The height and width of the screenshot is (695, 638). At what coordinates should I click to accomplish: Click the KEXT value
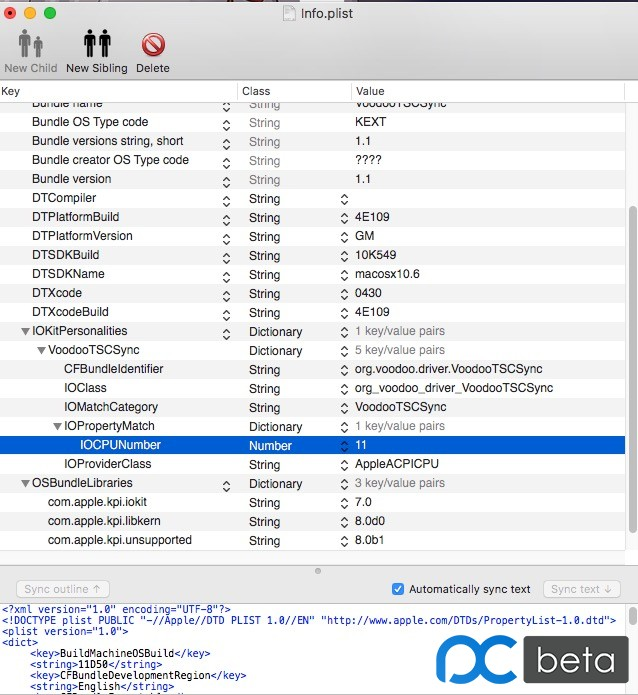[370, 122]
